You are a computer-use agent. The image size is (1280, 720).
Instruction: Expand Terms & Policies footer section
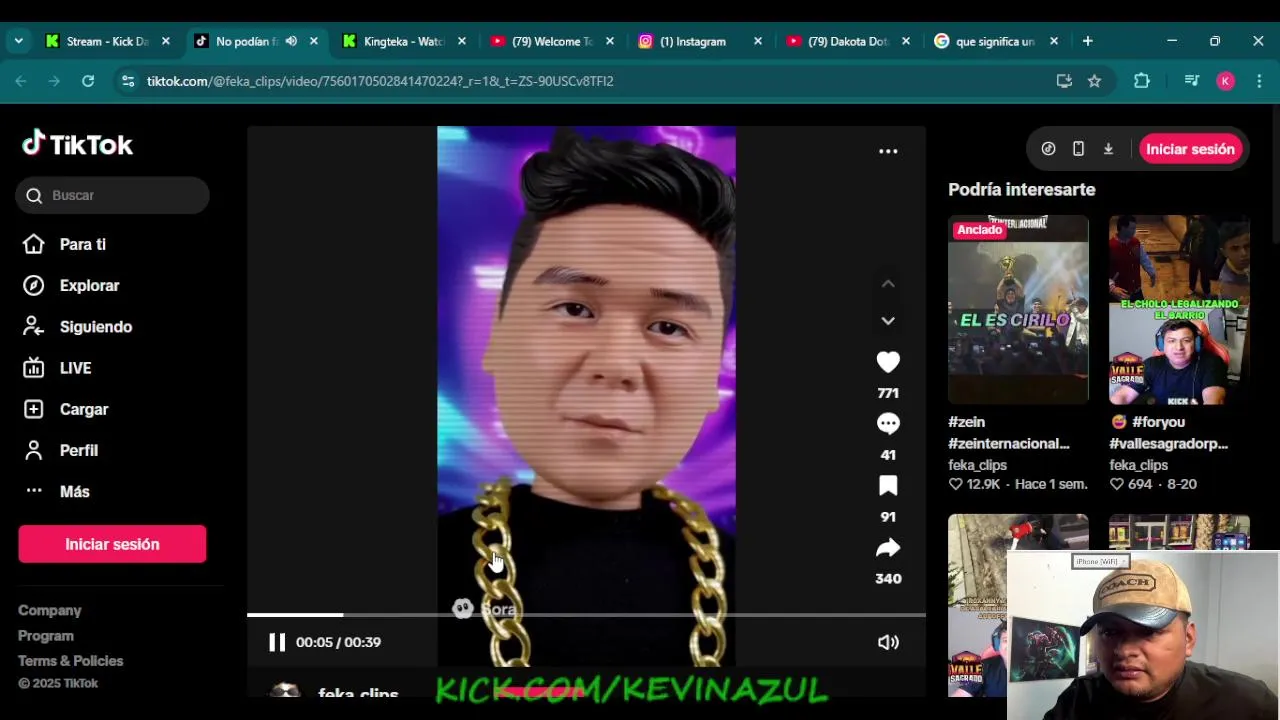click(71, 661)
